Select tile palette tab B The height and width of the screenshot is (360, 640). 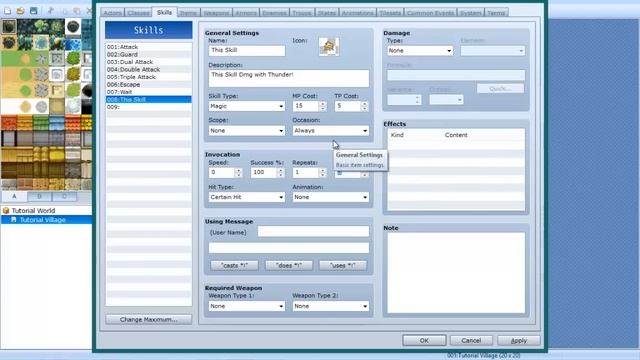click(40, 196)
